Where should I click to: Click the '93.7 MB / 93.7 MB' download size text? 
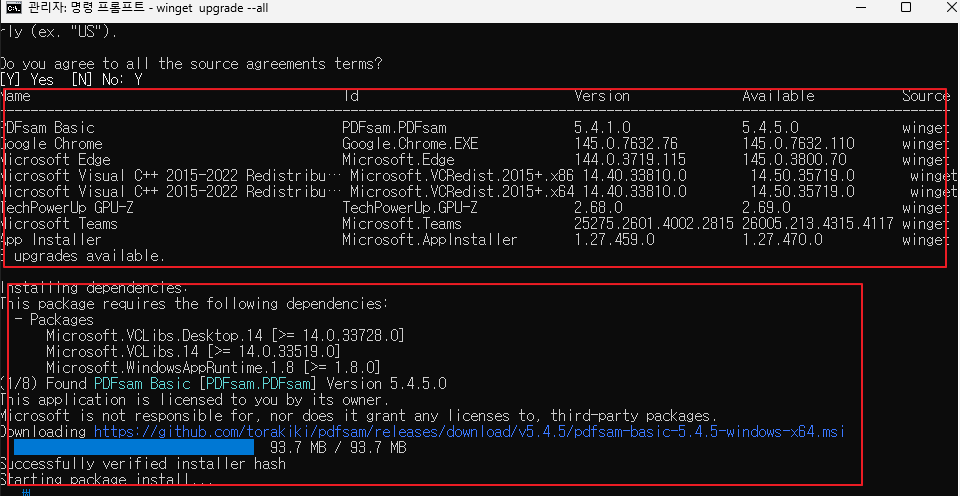[339, 448]
